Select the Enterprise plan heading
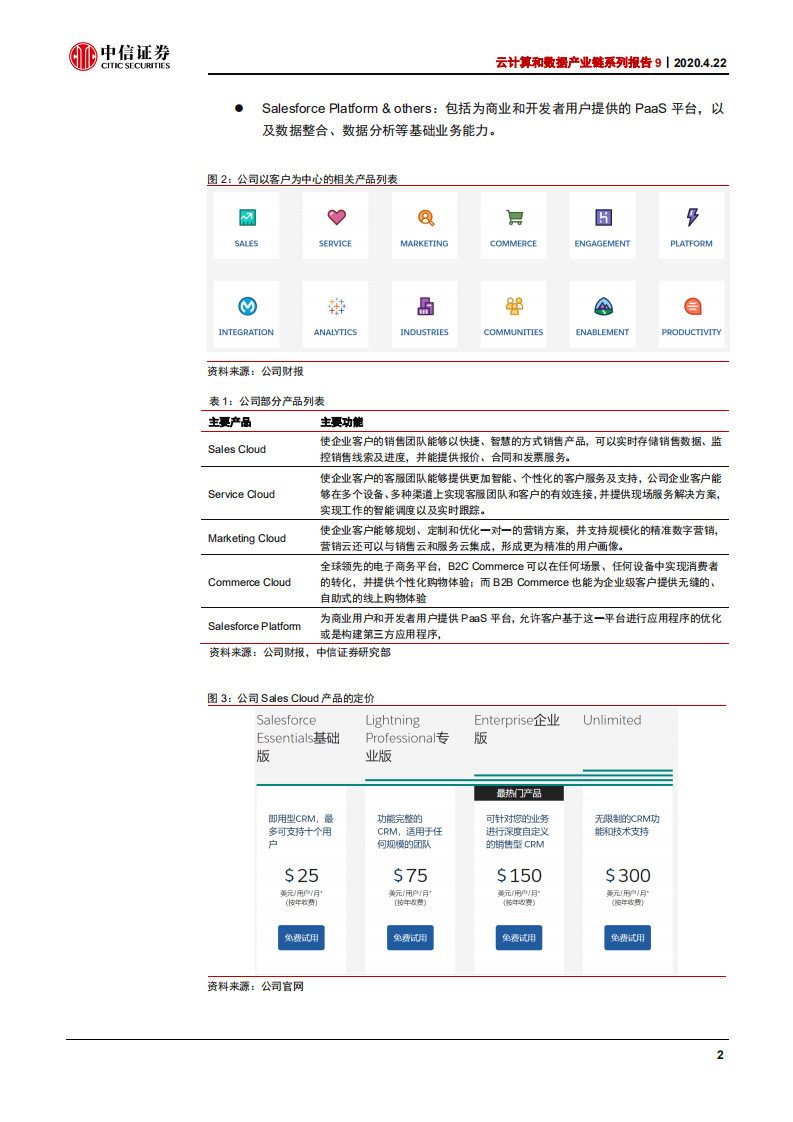Screen dimensions: 793x1122 click(517, 728)
